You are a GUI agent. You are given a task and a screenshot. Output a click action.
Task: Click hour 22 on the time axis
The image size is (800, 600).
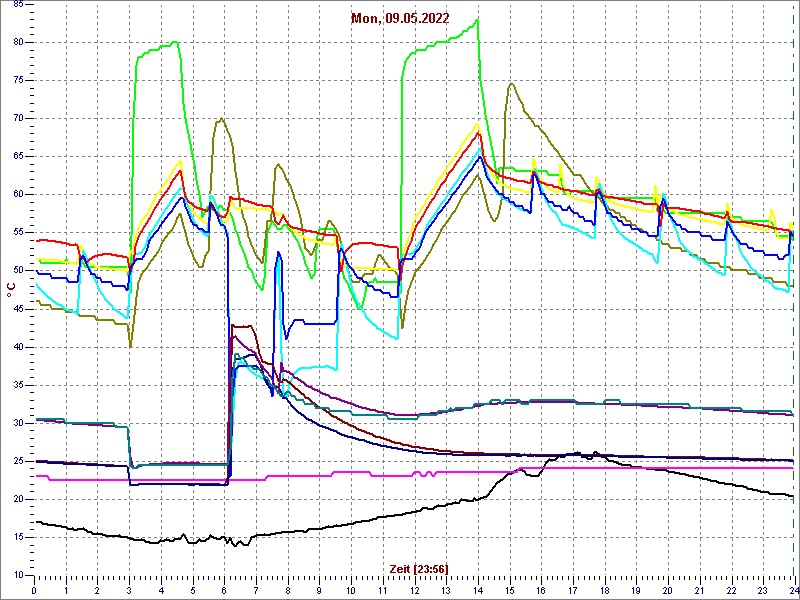[x=731, y=590]
